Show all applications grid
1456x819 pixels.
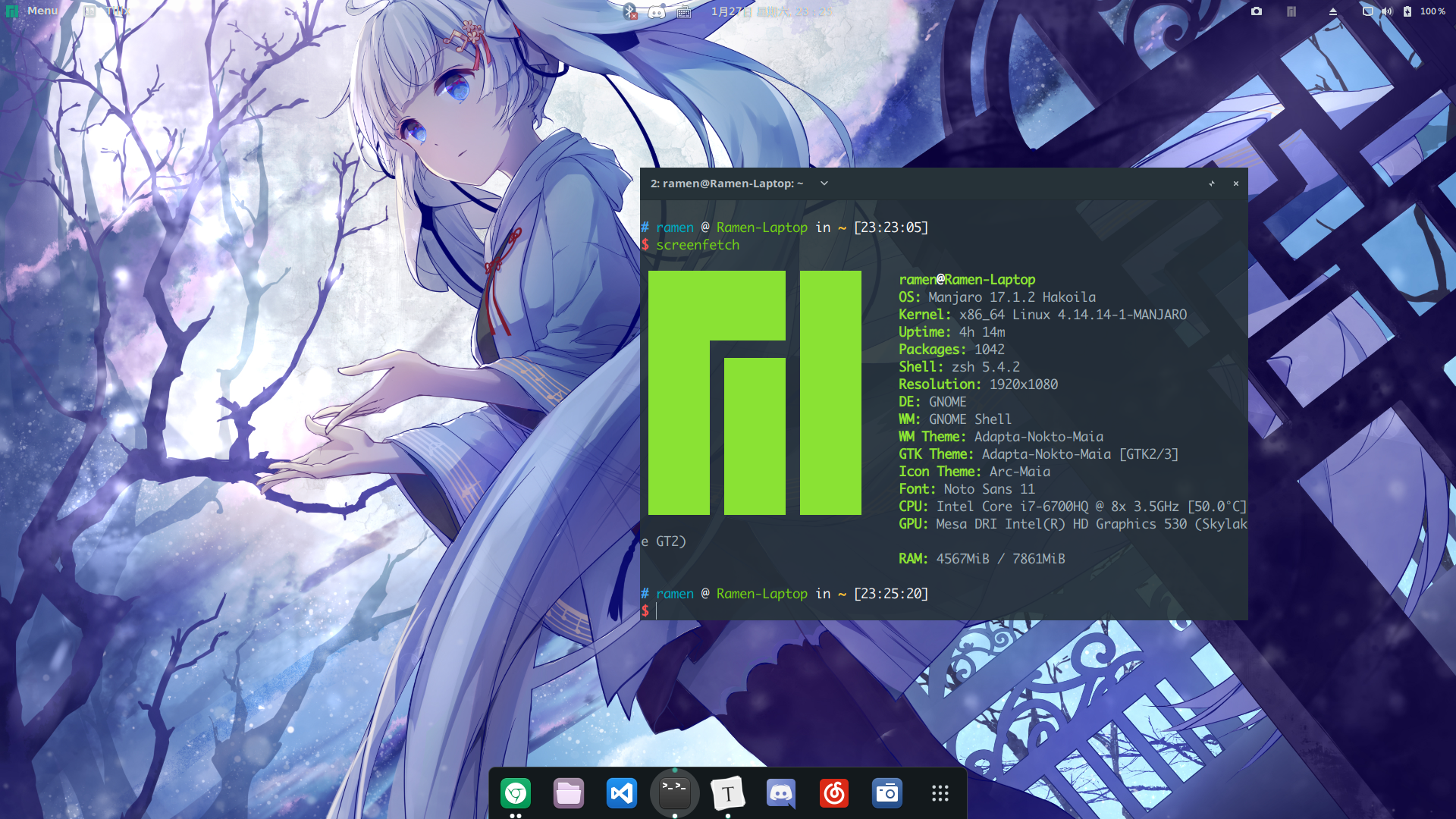[940, 793]
